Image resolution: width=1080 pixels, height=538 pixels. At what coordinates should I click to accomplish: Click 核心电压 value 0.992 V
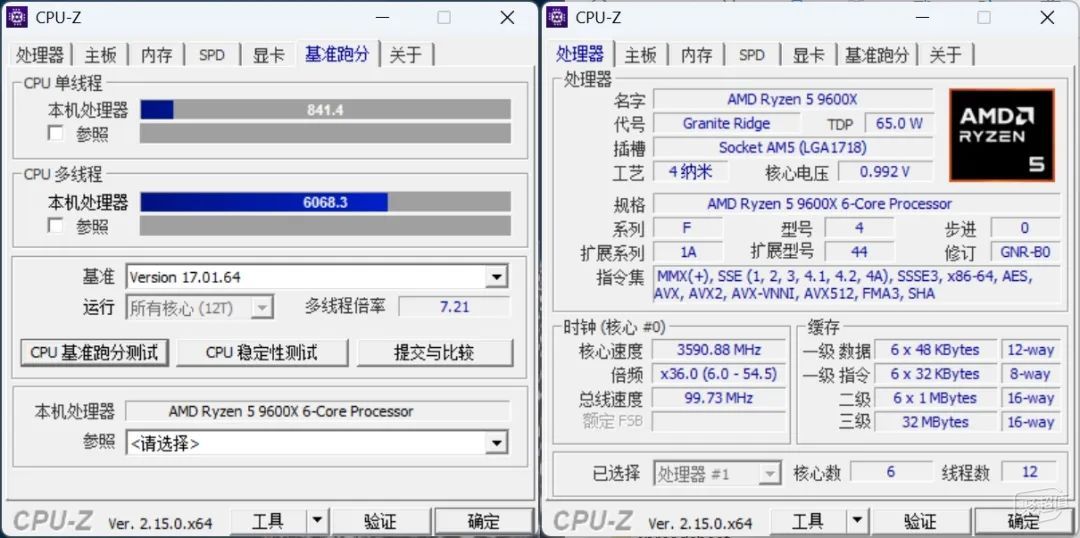pos(885,172)
